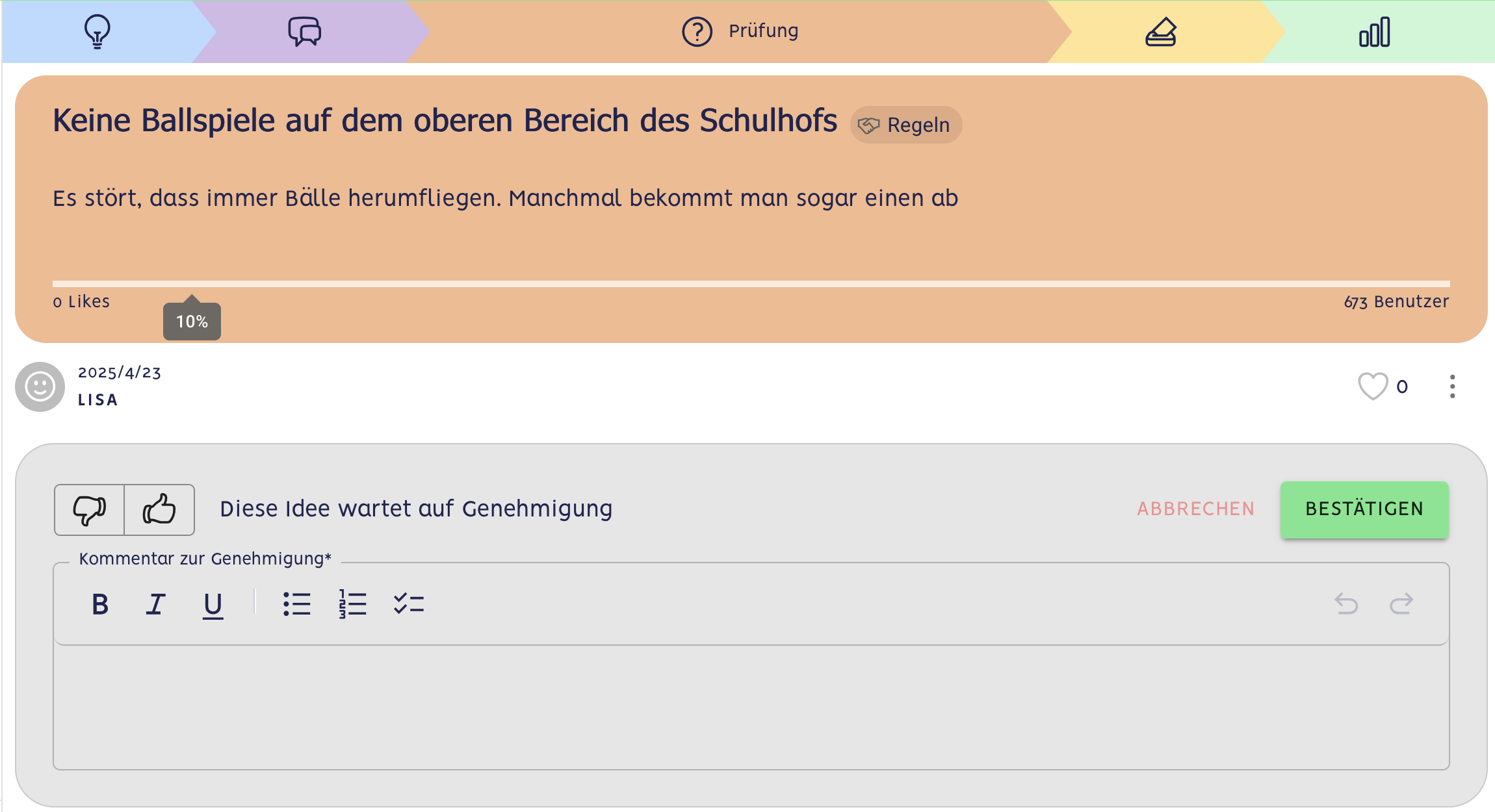This screenshot has width=1495, height=812.
Task: Open the results bar chart tab
Action: [x=1374, y=31]
